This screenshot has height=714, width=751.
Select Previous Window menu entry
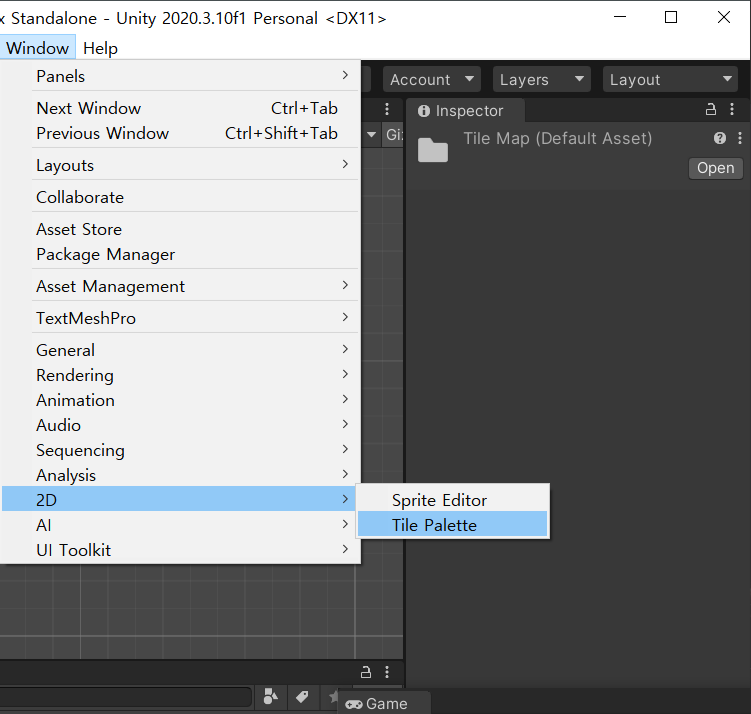tap(180, 133)
